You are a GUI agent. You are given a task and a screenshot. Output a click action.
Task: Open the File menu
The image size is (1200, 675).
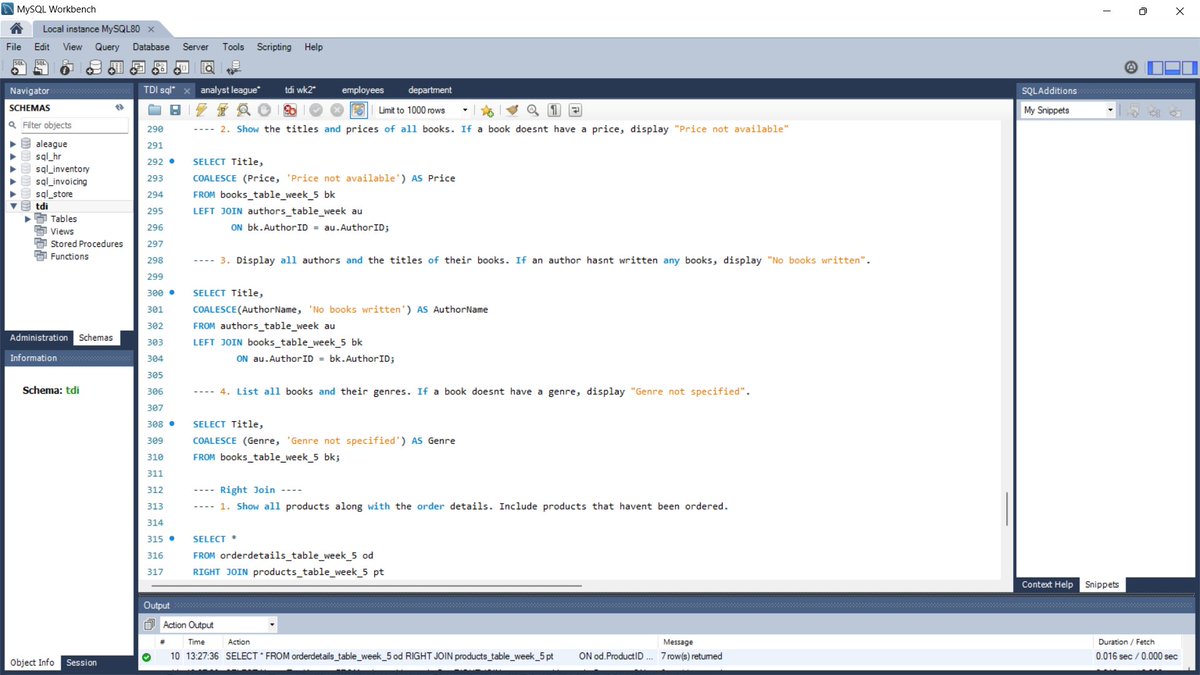point(14,47)
